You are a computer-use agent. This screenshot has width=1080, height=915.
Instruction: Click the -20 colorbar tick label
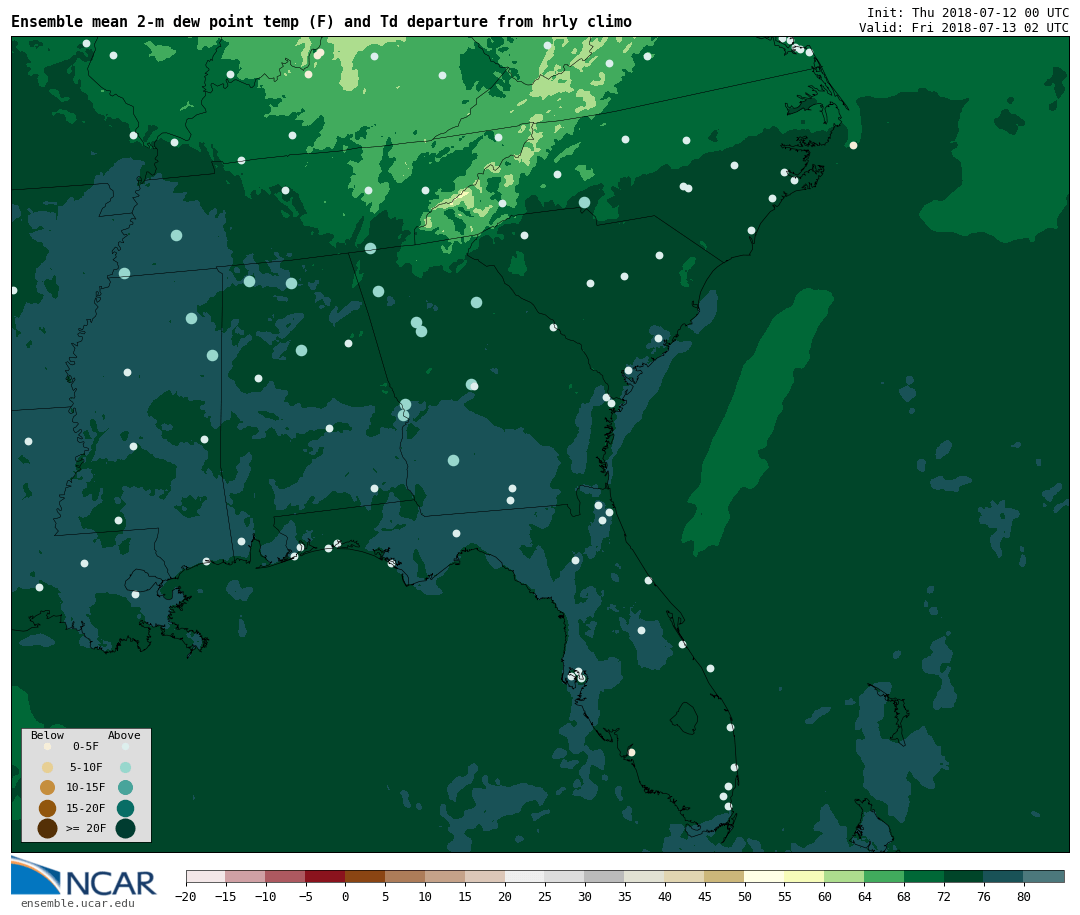[186, 896]
